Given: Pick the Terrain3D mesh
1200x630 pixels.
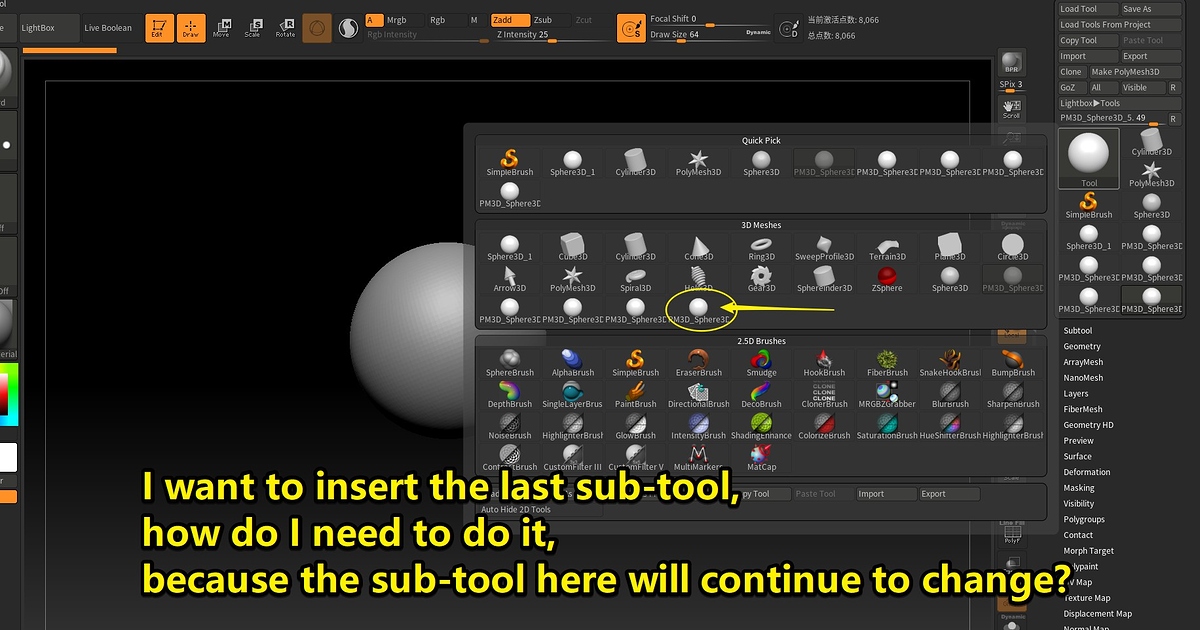Looking at the screenshot, I should (x=887, y=247).
